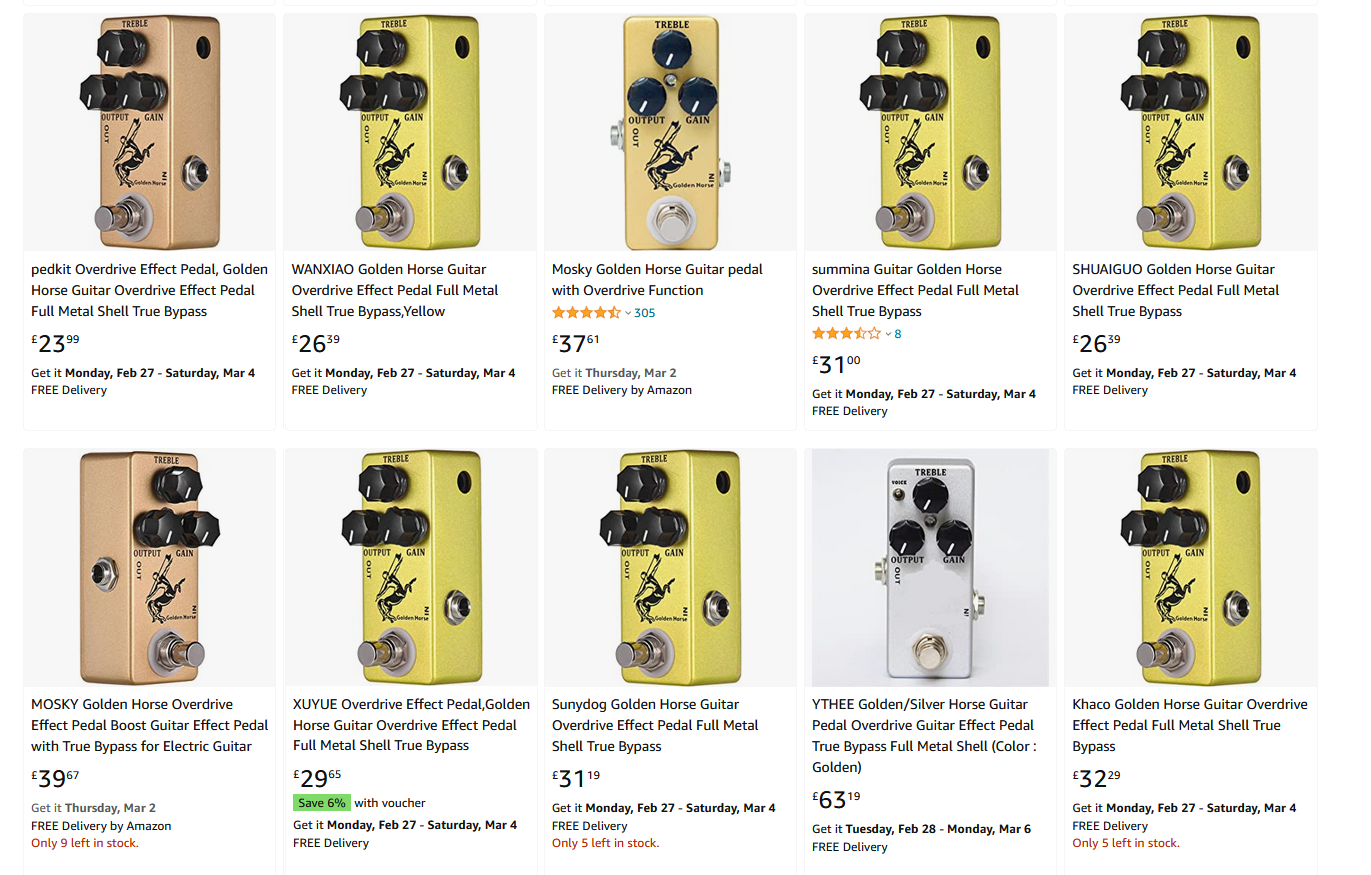
Task: Expand rating dropdown arrow beside 305 reviews
Action: click(x=628, y=314)
